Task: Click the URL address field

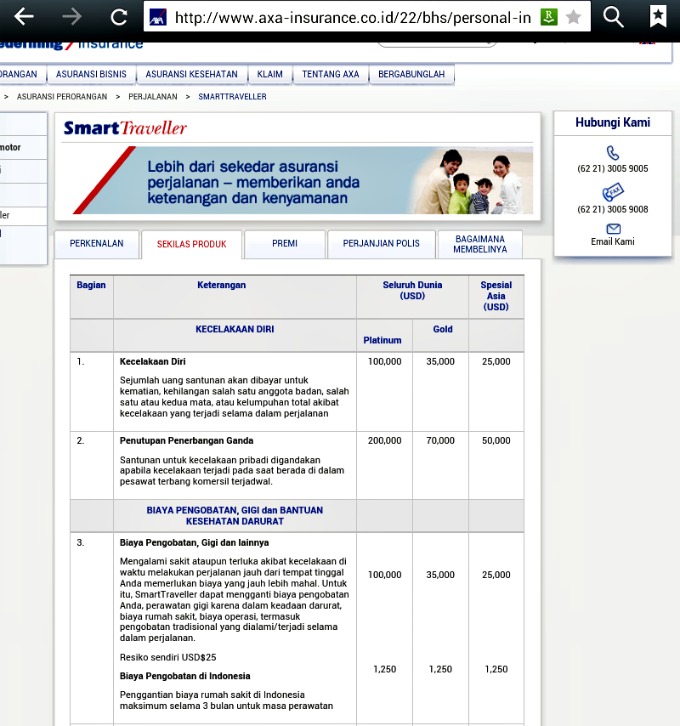Action: click(x=350, y=17)
